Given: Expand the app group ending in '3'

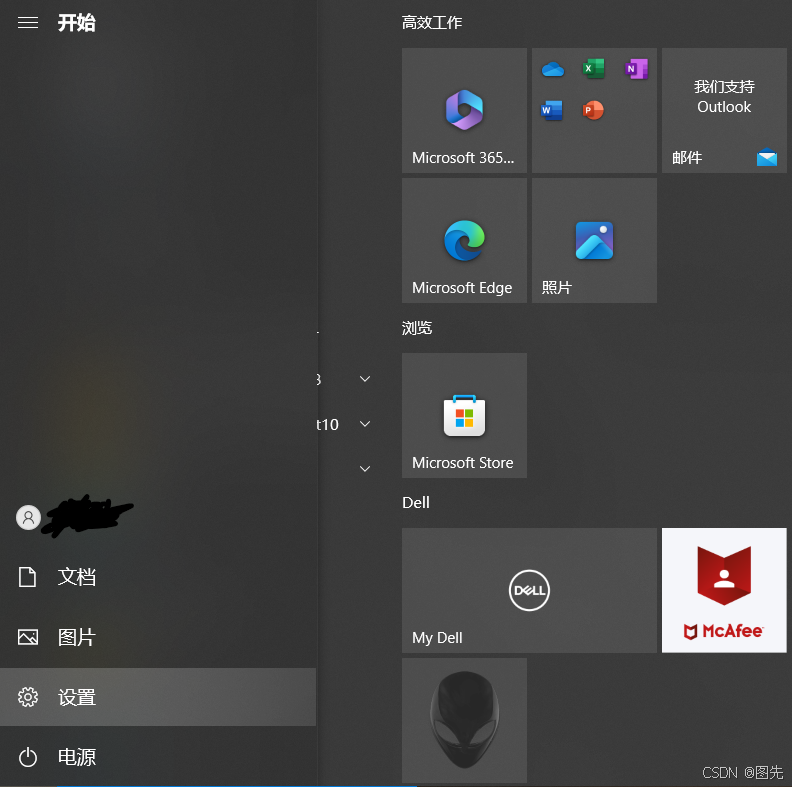Looking at the screenshot, I should tap(365, 379).
